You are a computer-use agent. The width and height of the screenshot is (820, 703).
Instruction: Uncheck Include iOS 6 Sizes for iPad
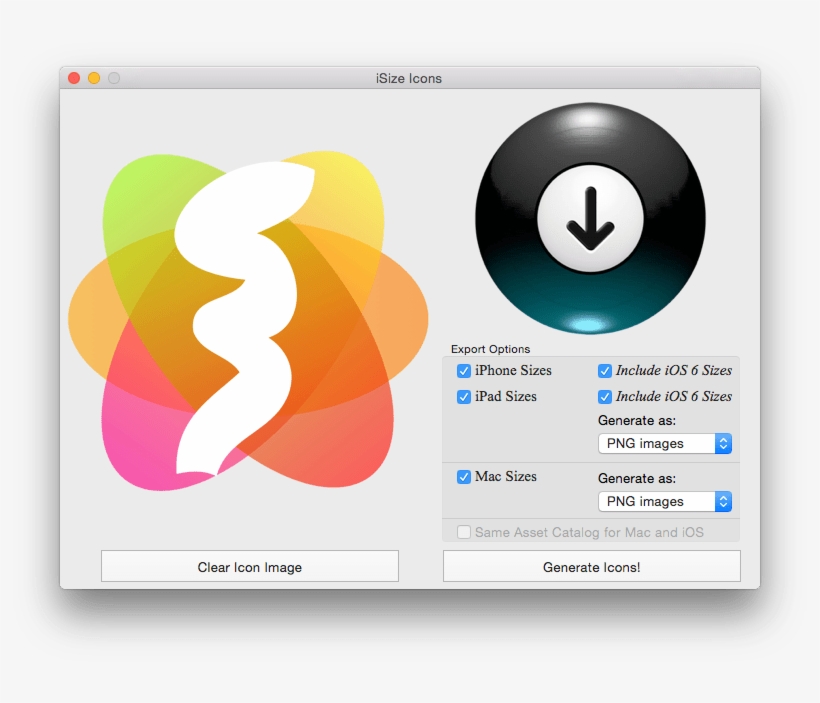coord(605,396)
